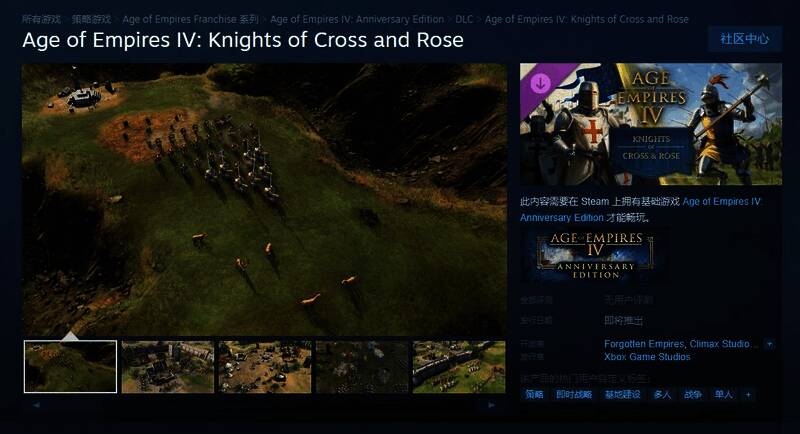Select the DLC breadcrumb link
This screenshot has width=800, height=434.
tap(464, 19)
